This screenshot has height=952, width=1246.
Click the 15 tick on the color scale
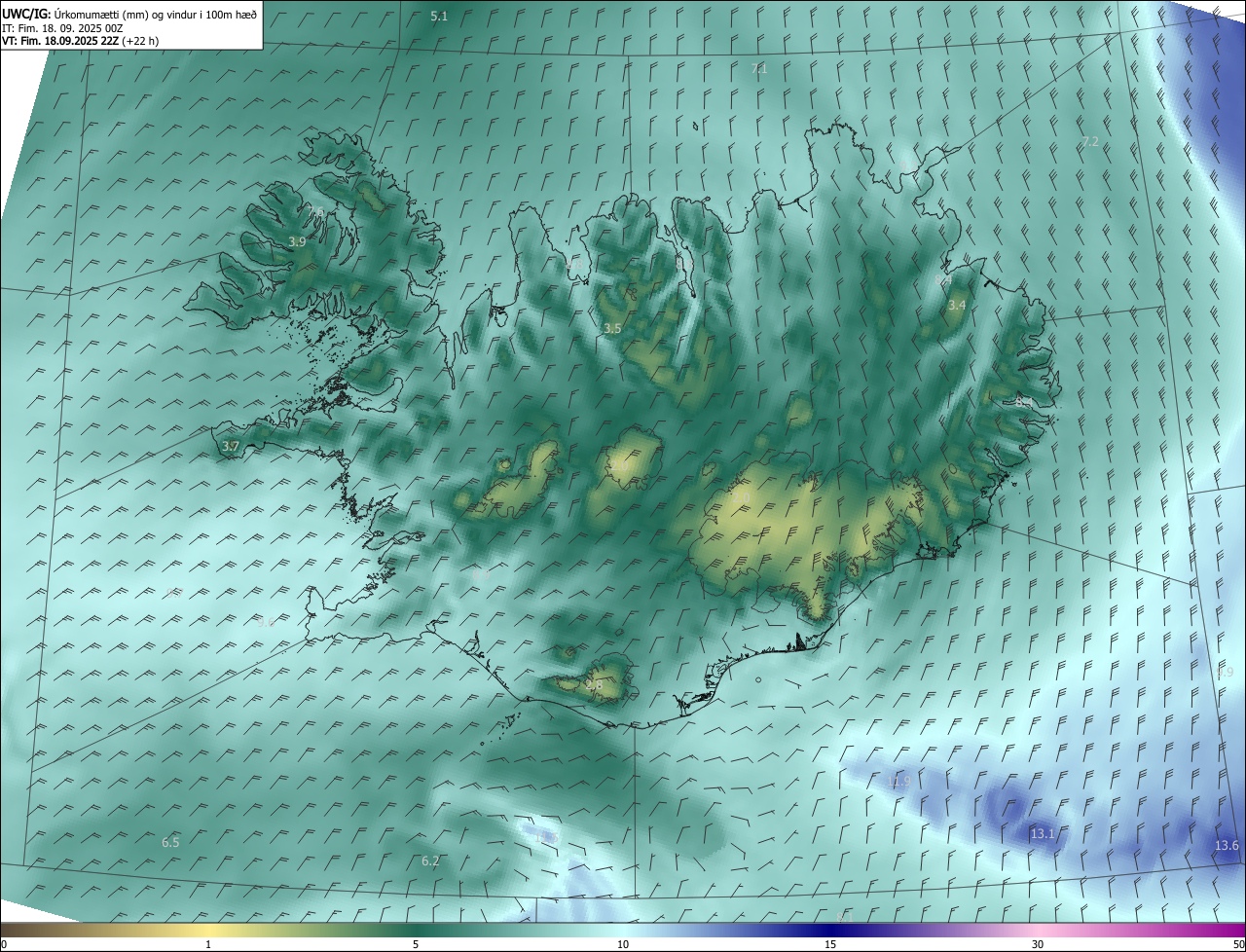click(830, 944)
